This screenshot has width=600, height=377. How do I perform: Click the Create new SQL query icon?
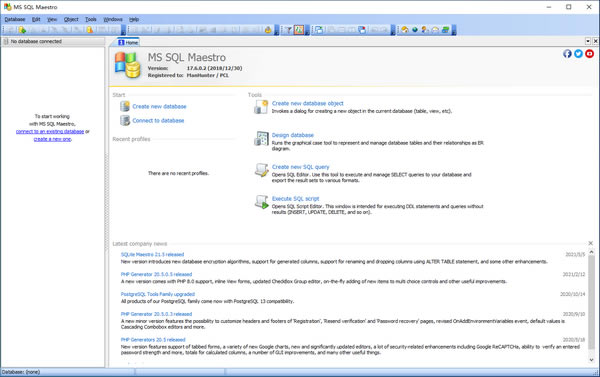261,170
